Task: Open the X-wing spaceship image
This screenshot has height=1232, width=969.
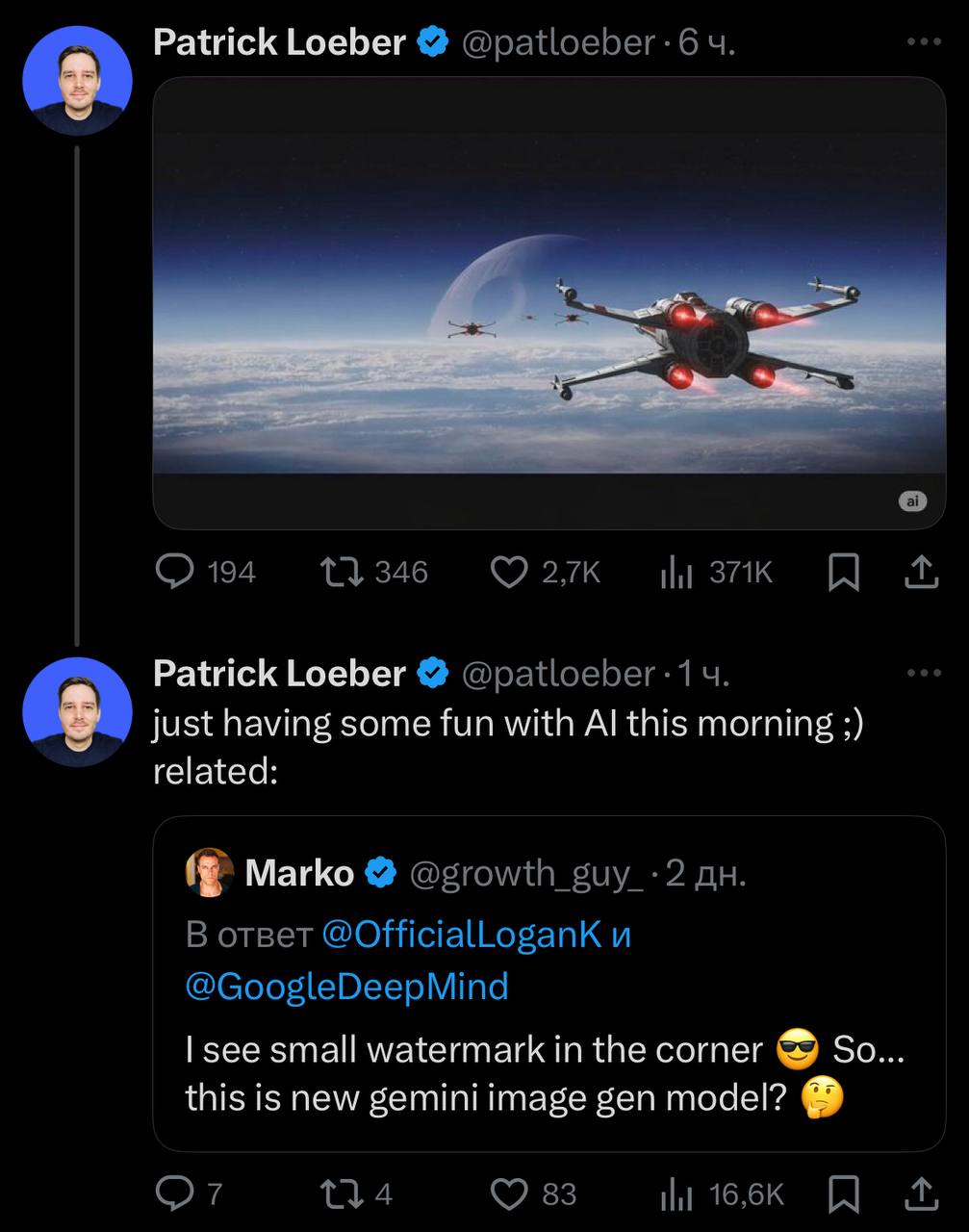Action: (x=548, y=318)
